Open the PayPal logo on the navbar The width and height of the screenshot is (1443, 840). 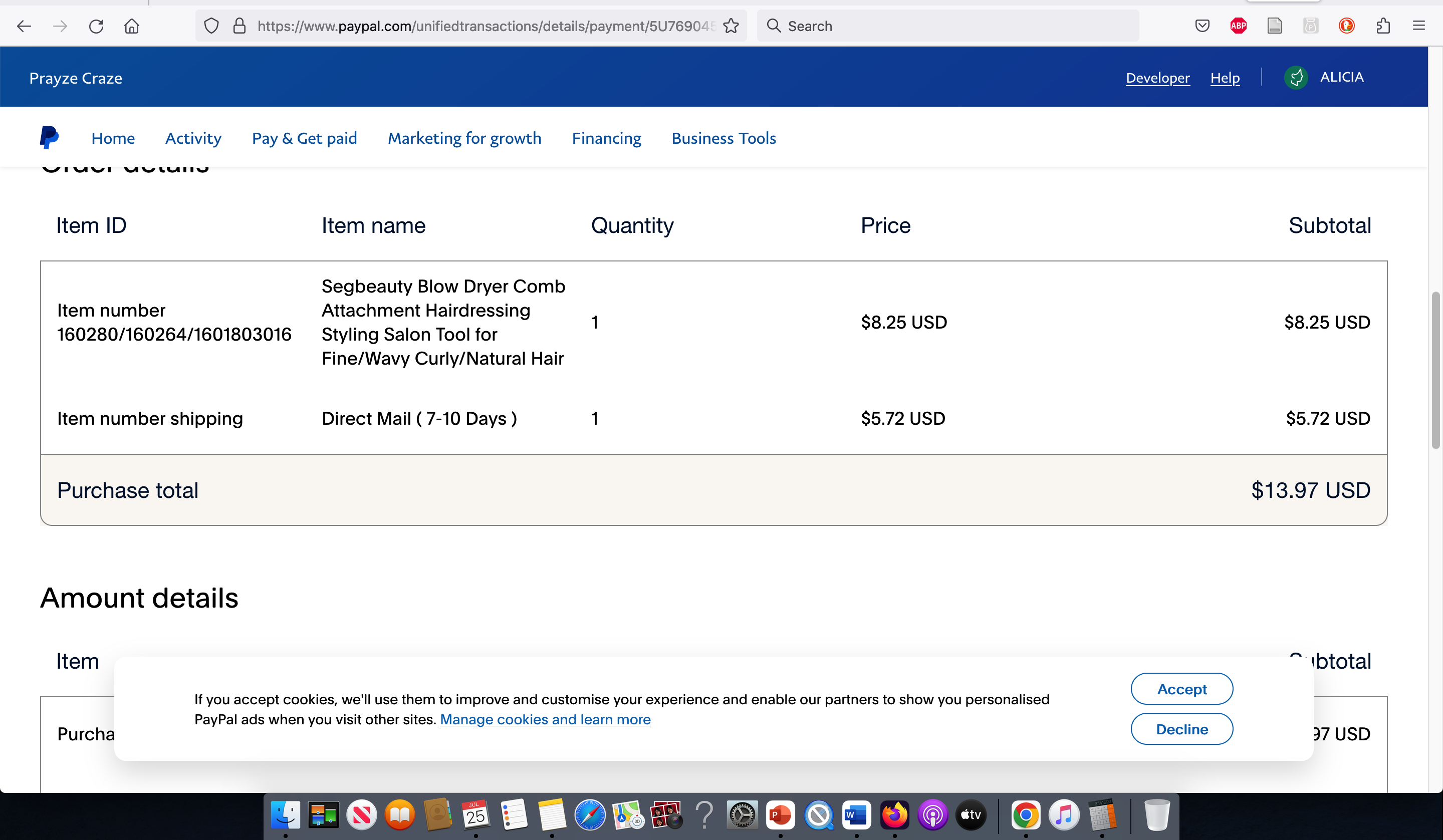click(50, 137)
